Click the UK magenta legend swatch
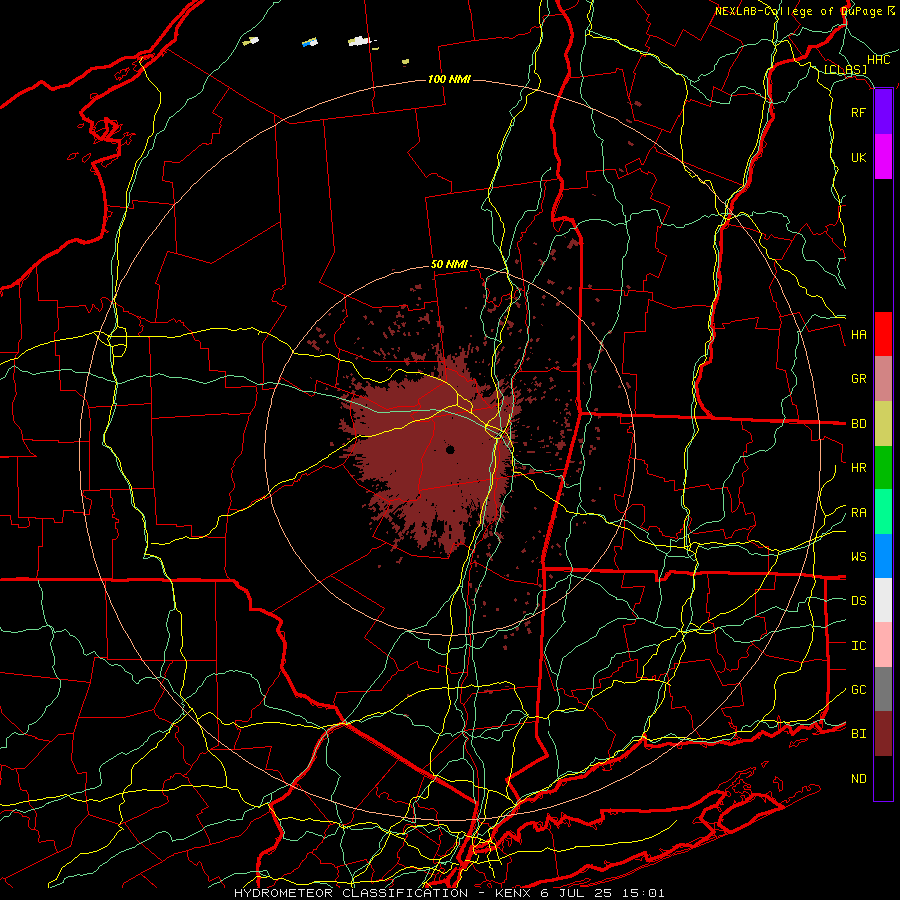 [883, 157]
